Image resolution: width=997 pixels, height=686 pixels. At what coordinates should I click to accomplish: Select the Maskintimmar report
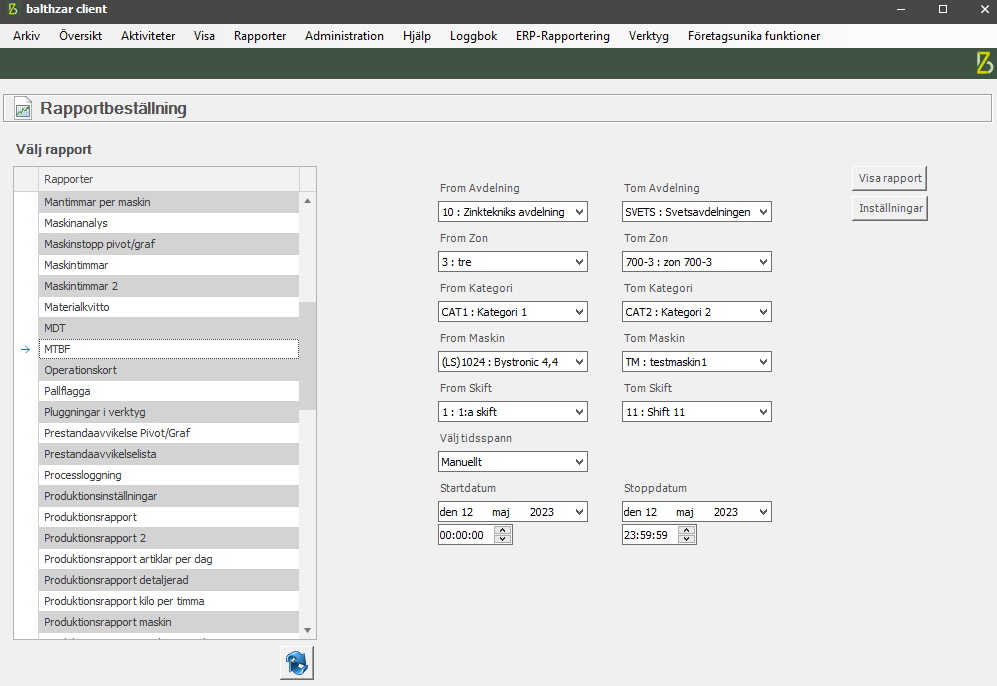(168, 265)
